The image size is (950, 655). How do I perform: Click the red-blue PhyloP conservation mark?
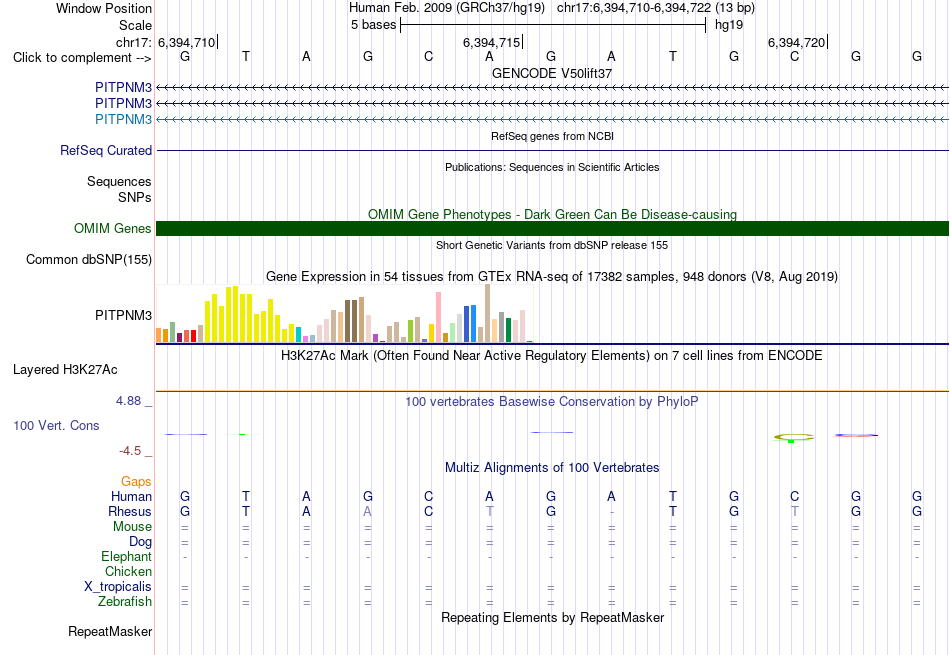tap(856, 435)
